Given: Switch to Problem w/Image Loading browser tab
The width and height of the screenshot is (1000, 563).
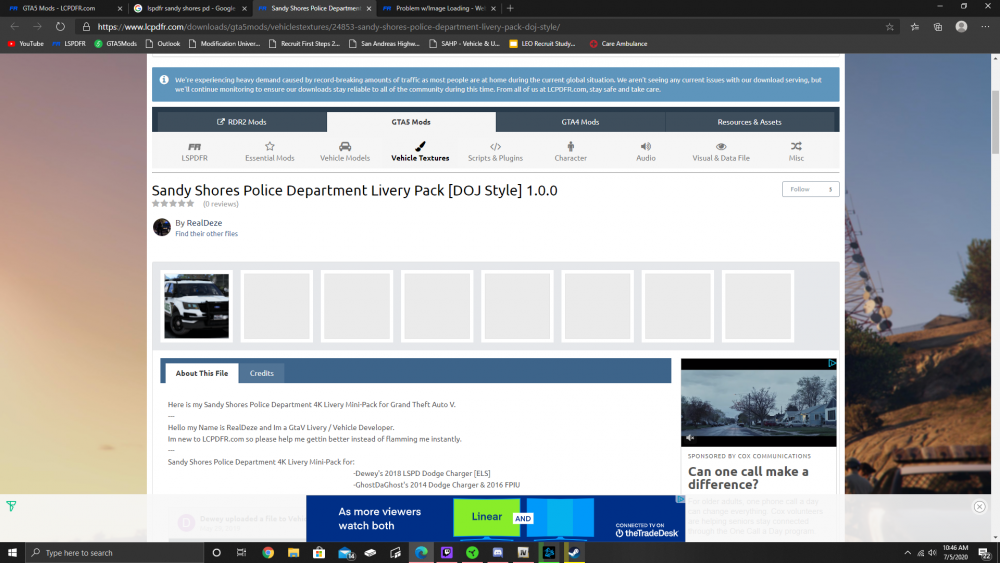Looking at the screenshot, I should (439, 8).
